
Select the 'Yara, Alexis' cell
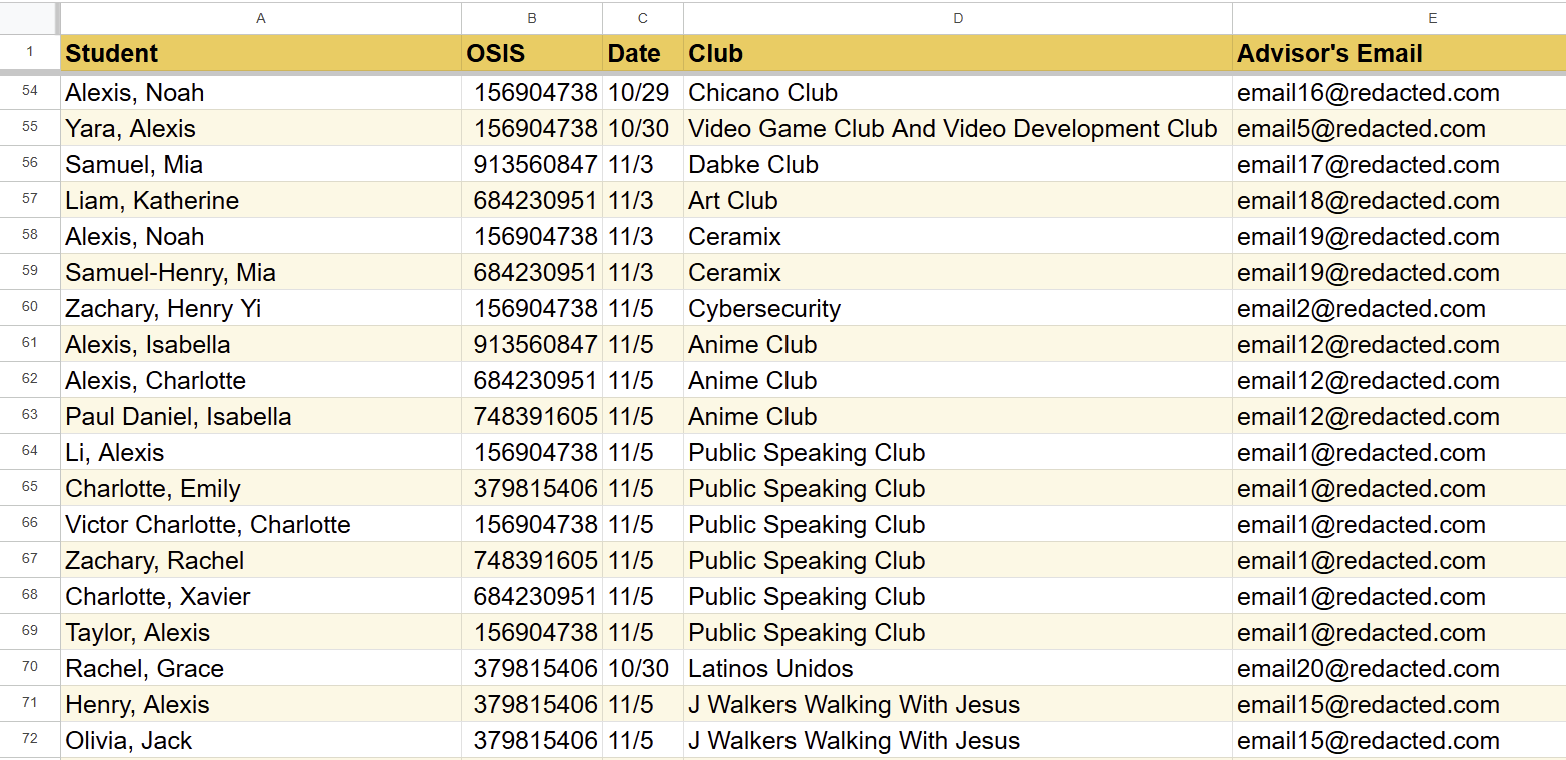coord(261,128)
